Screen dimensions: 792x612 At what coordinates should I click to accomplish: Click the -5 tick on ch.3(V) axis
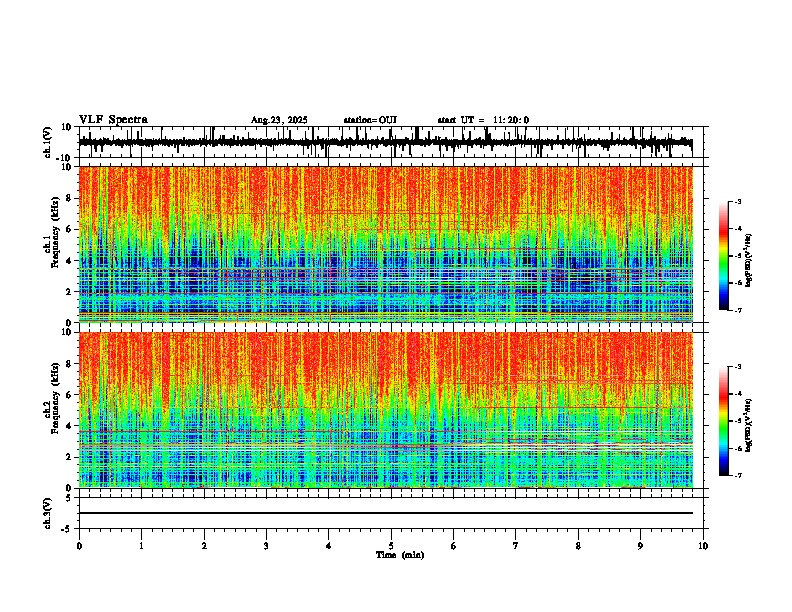pyautogui.click(x=67, y=529)
